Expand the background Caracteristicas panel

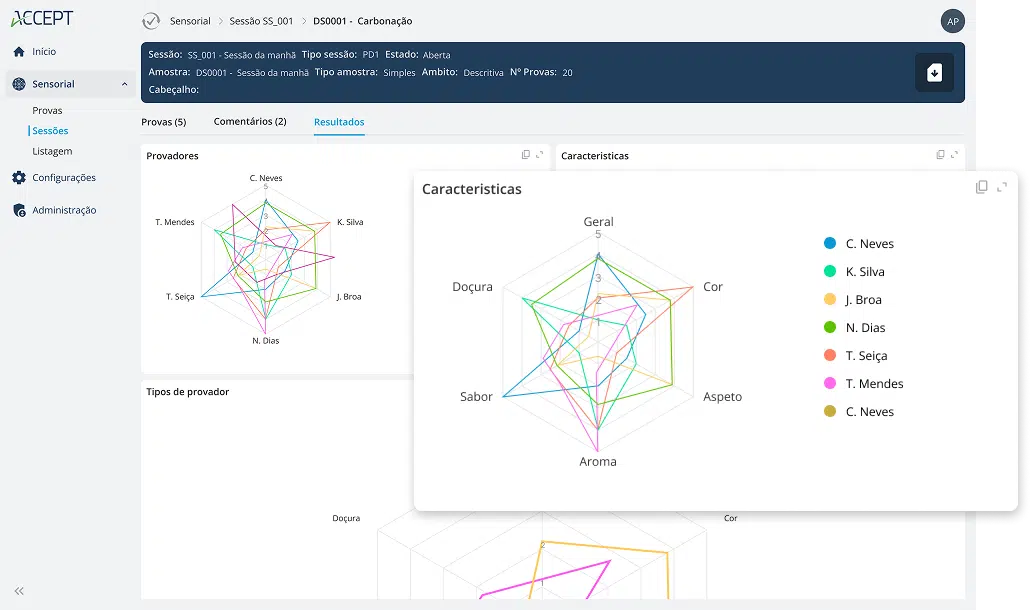click(954, 154)
